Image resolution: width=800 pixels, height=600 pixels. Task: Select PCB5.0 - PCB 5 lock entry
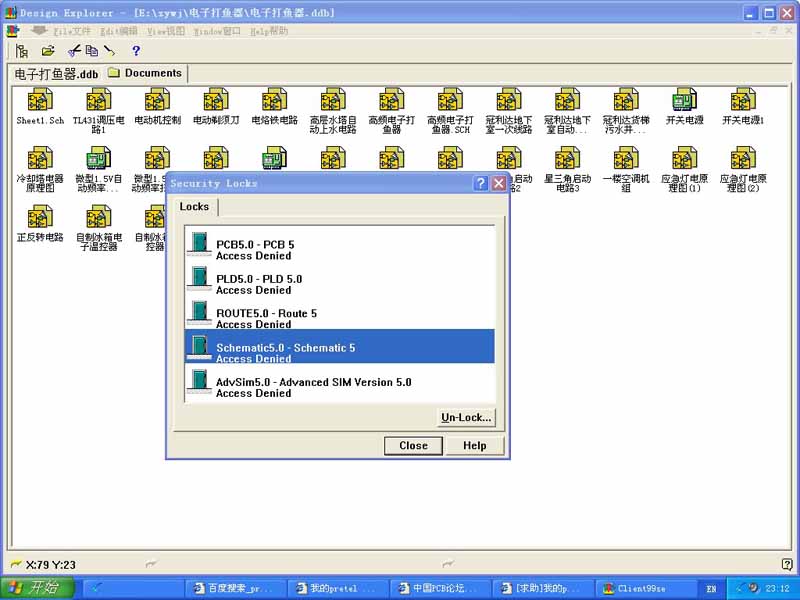pyautogui.click(x=340, y=244)
